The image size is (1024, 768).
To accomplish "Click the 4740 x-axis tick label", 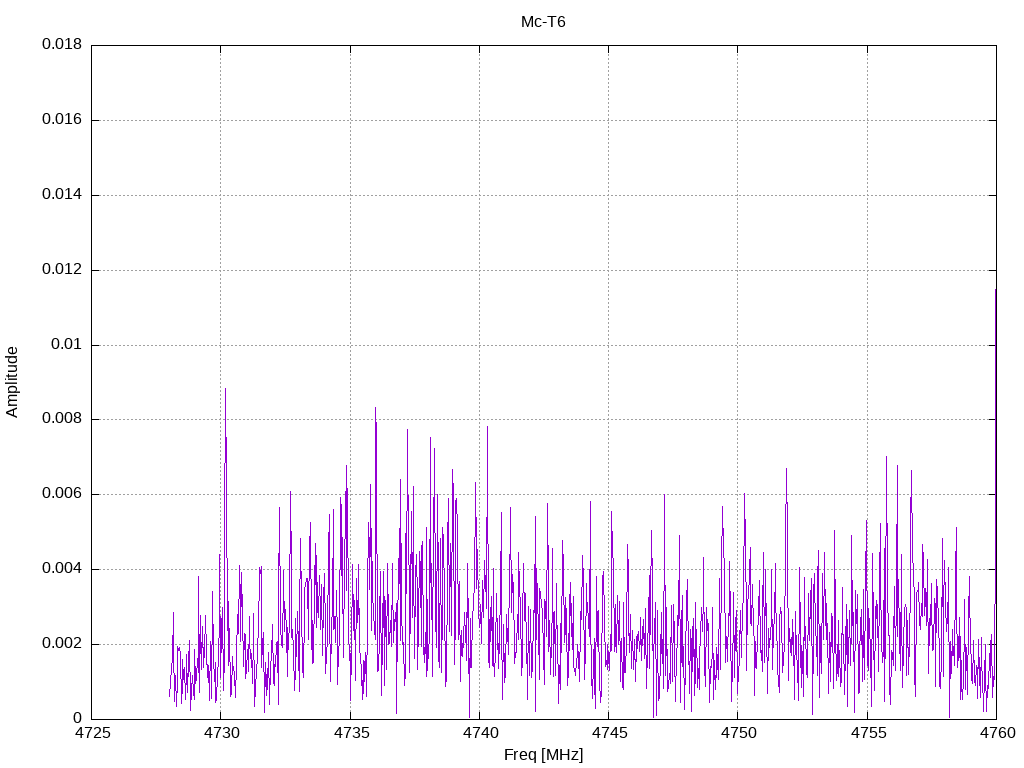I will 479,733.
